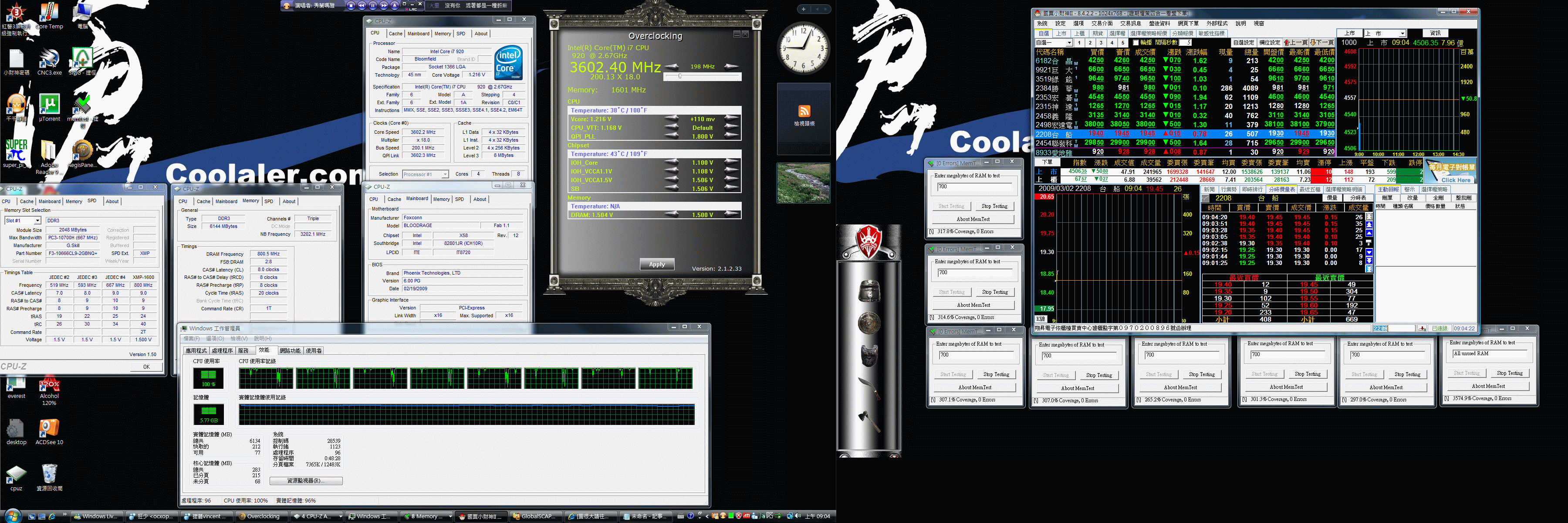Image resolution: width=1568 pixels, height=523 pixels.
Task: Skip to next track in music player
Action: pos(383,6)
